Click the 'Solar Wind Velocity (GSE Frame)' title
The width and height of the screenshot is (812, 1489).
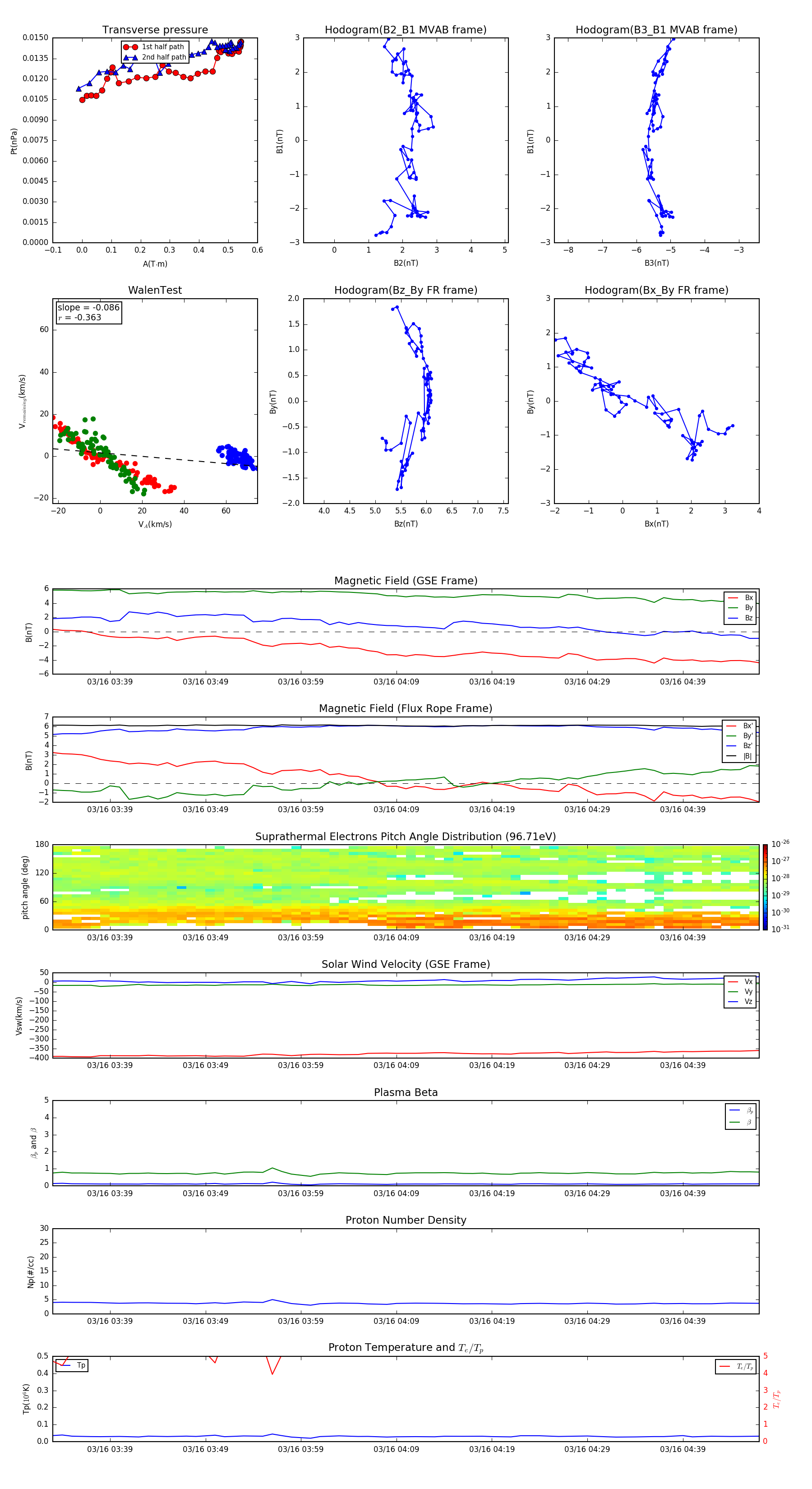pos(406,964)
